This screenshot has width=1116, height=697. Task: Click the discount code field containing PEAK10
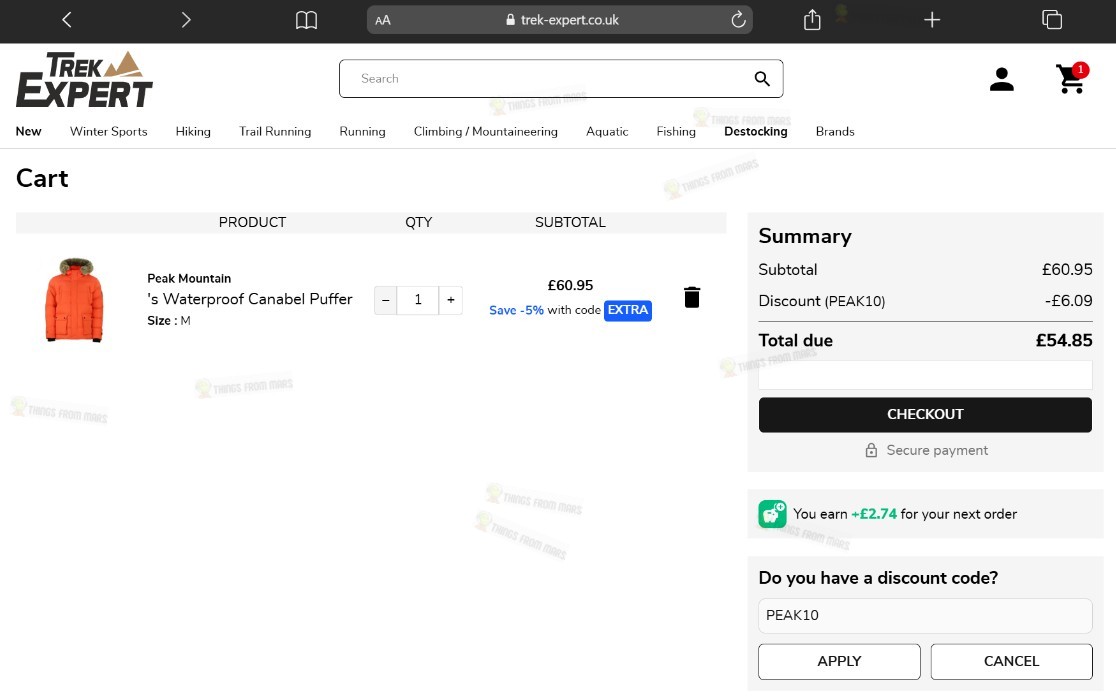tap(925, 616)
